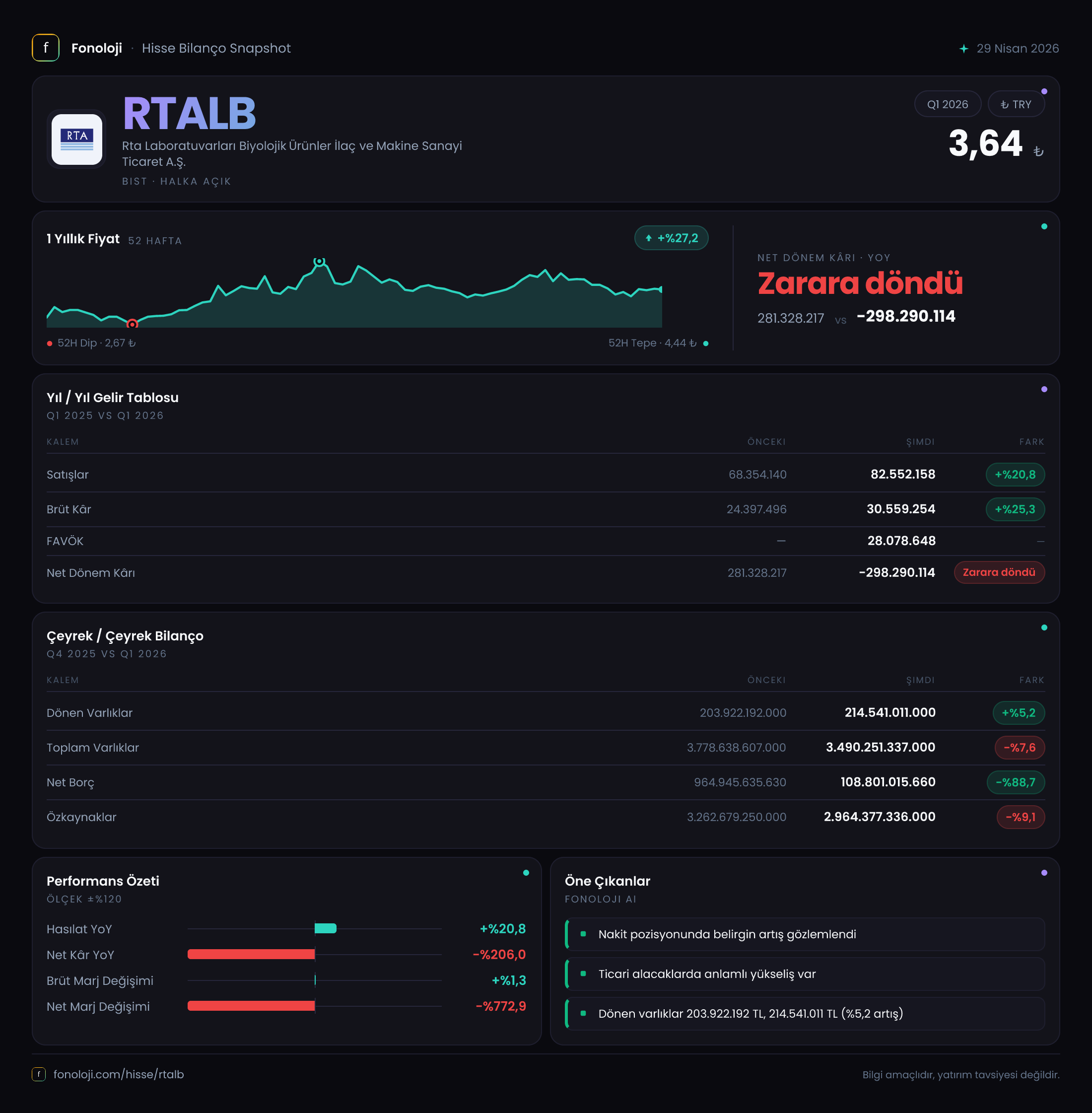Click the Fonoloji "f" logo in the header
The image size is (1092, 1113).
[45, 48]
